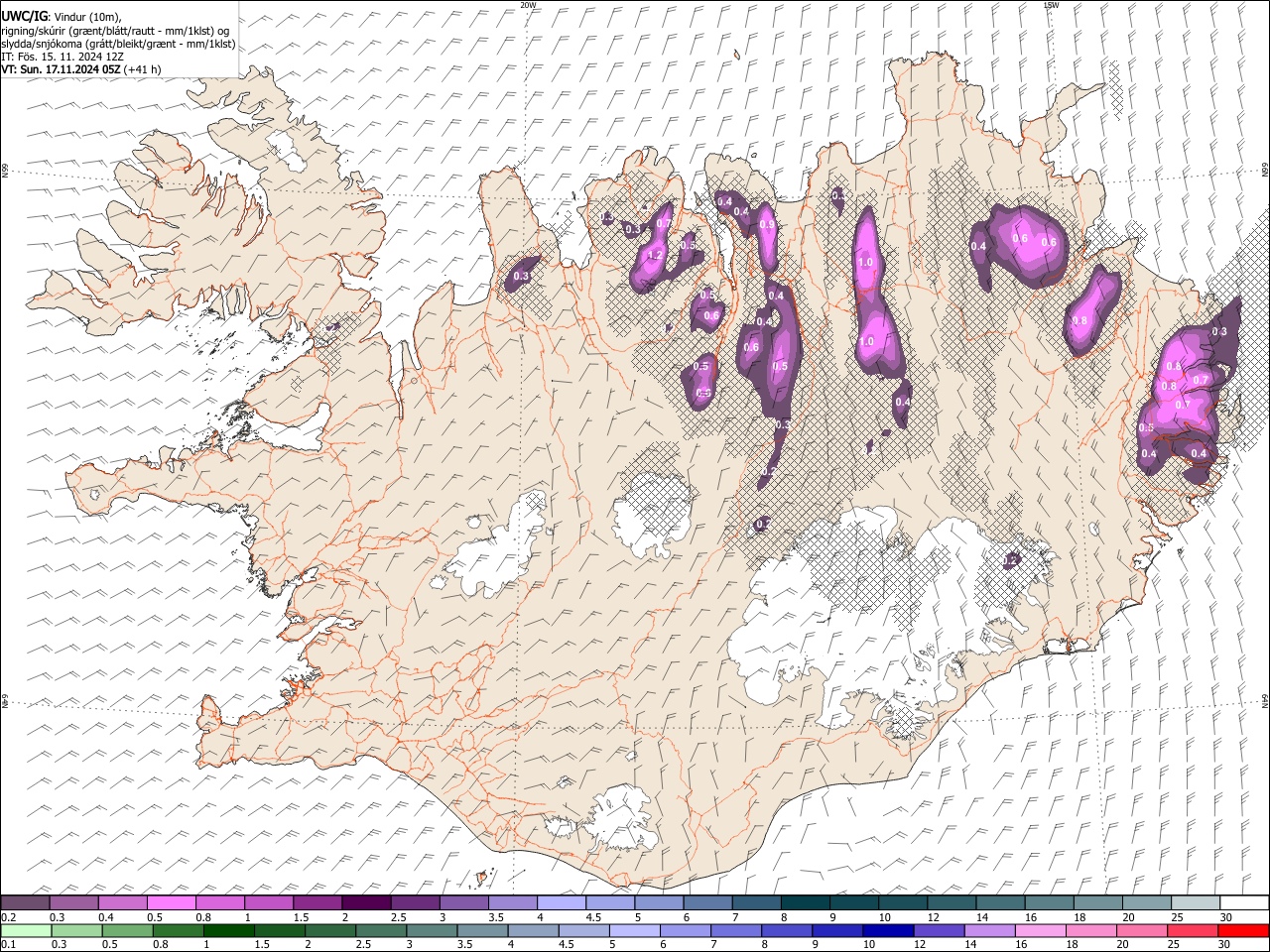Select lower legend swatch between 12 and 14
1270x952 pixels.
(x=938, y=930)
